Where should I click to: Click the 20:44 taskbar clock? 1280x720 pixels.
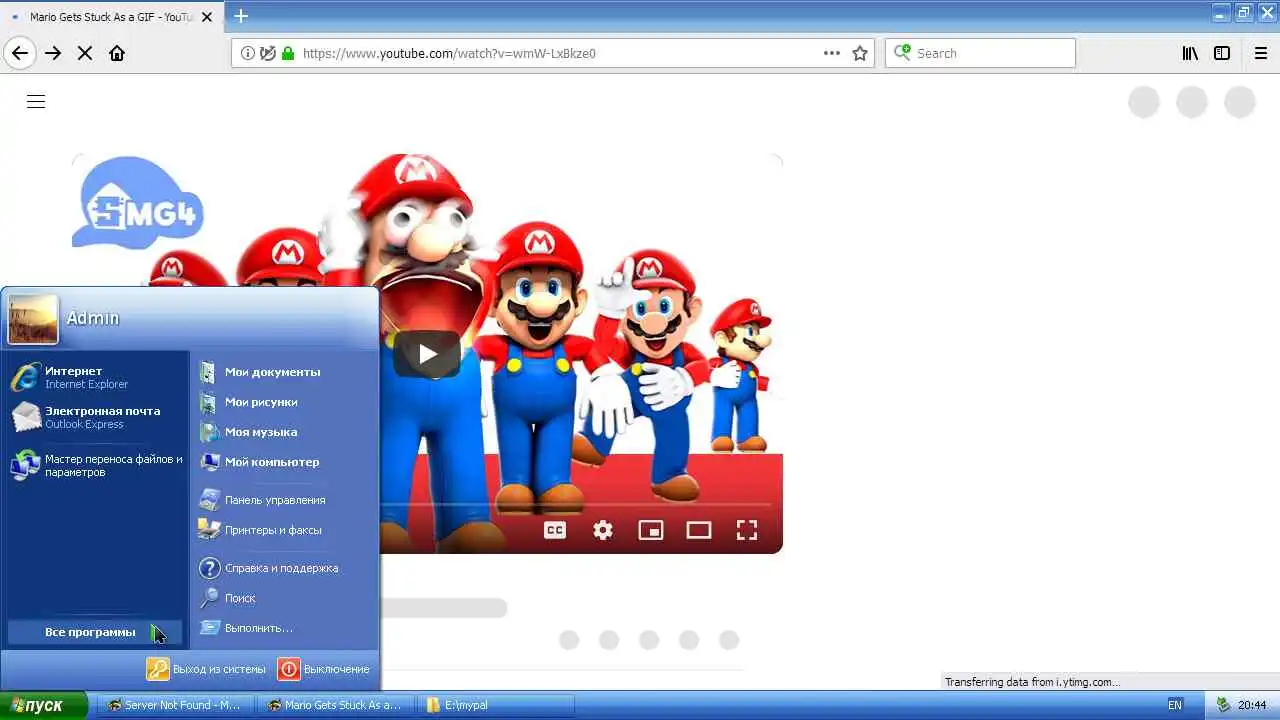pyautogui.click(x=1253, y=705)
